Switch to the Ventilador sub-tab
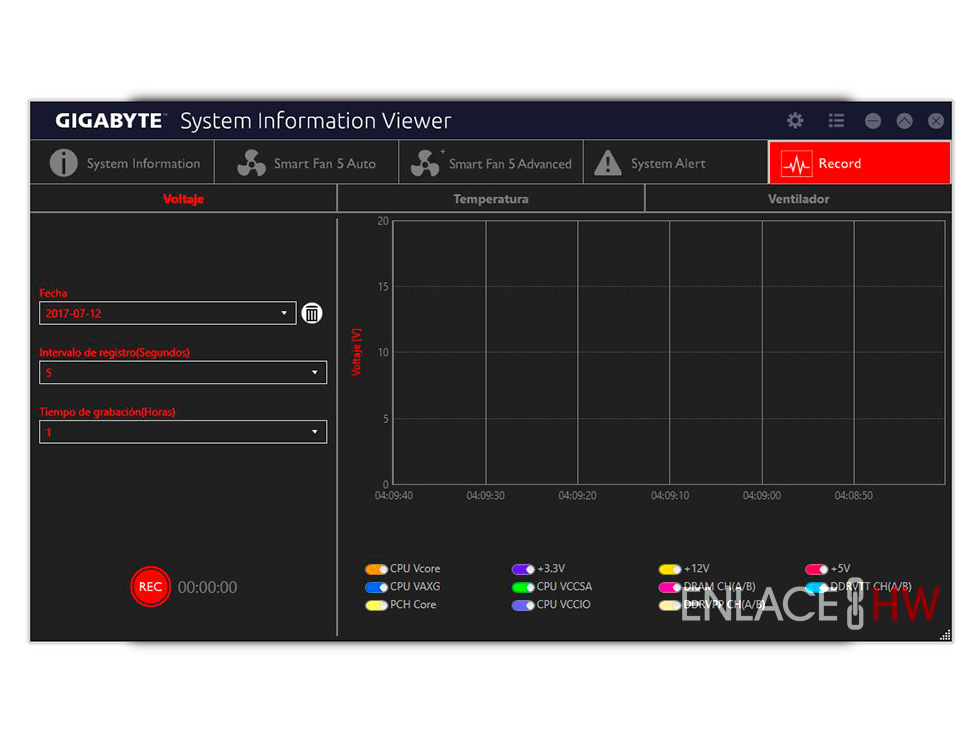Viewport: 980px width, 735px height. pyautogui.click(x=798, y=199)
